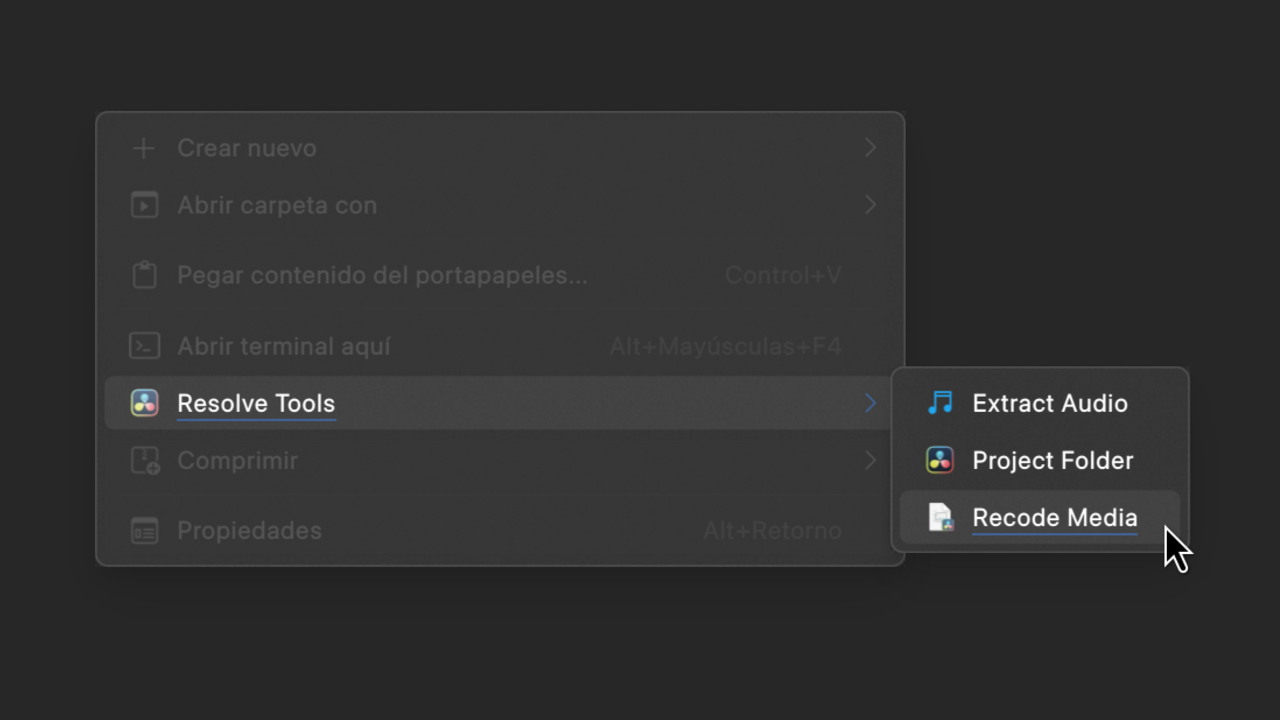The width and height of the screenshot is (1280, 720).
Task: Click the Propiedades panel icon
Action: tap(144, 531)
